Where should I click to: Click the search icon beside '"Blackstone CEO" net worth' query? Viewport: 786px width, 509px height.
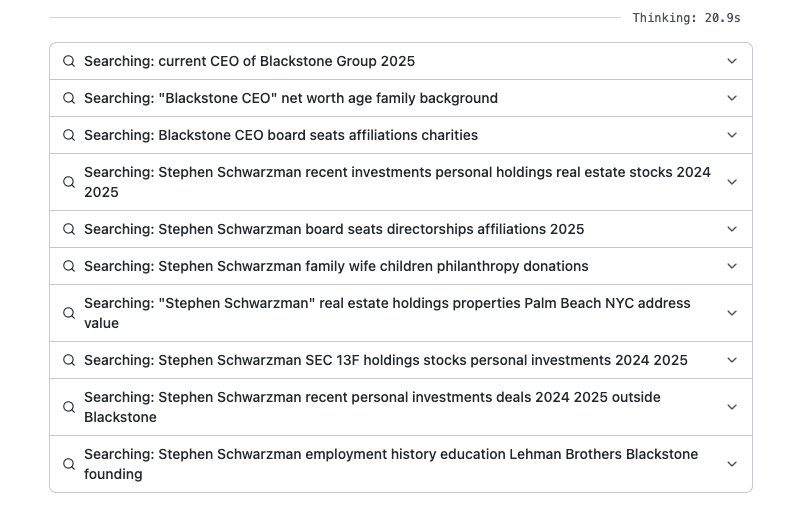(x=69, y=98)
